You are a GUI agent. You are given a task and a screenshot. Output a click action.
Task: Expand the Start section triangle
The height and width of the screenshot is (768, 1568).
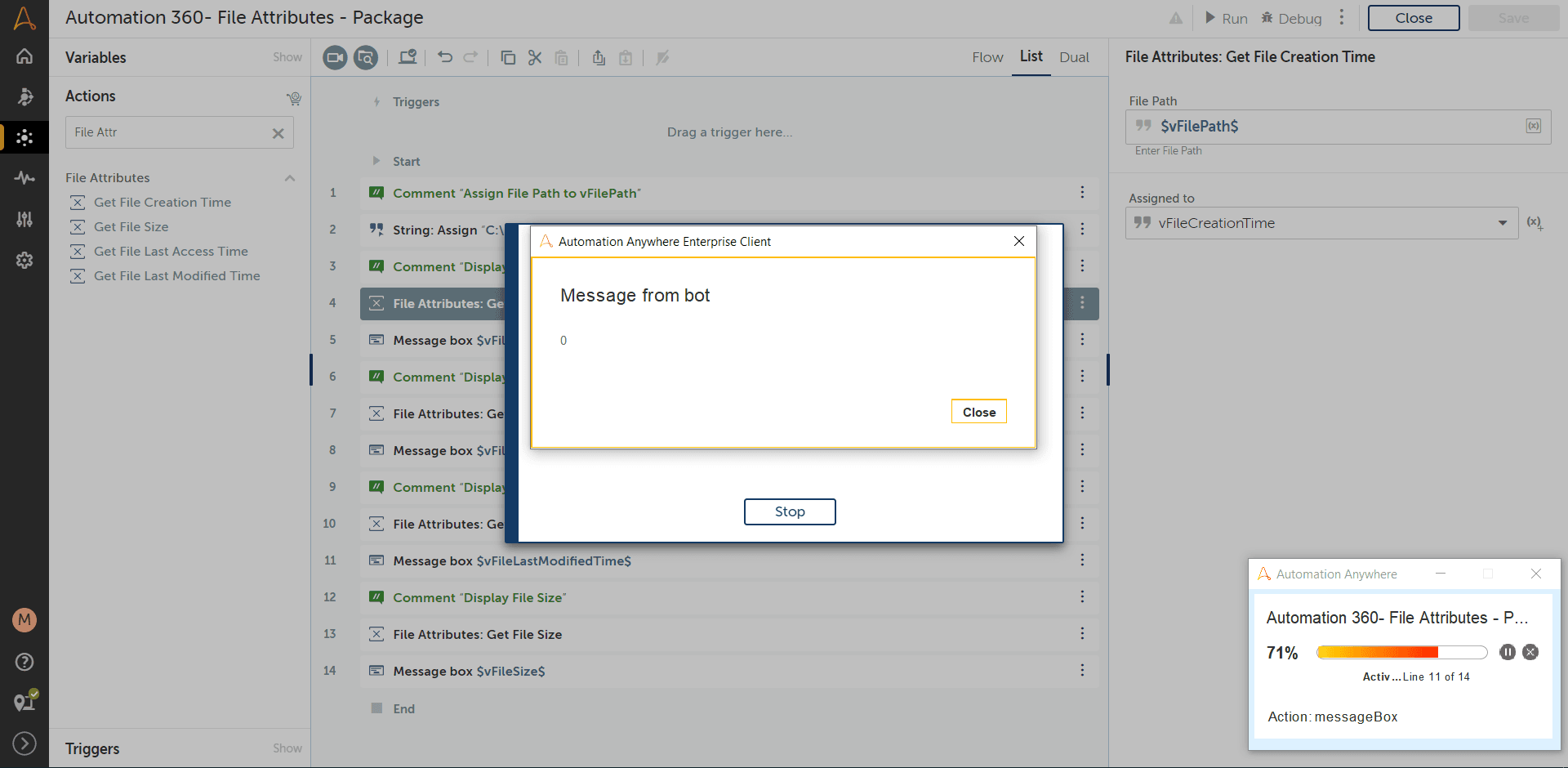pyautogui.click(x=376, y=161)
